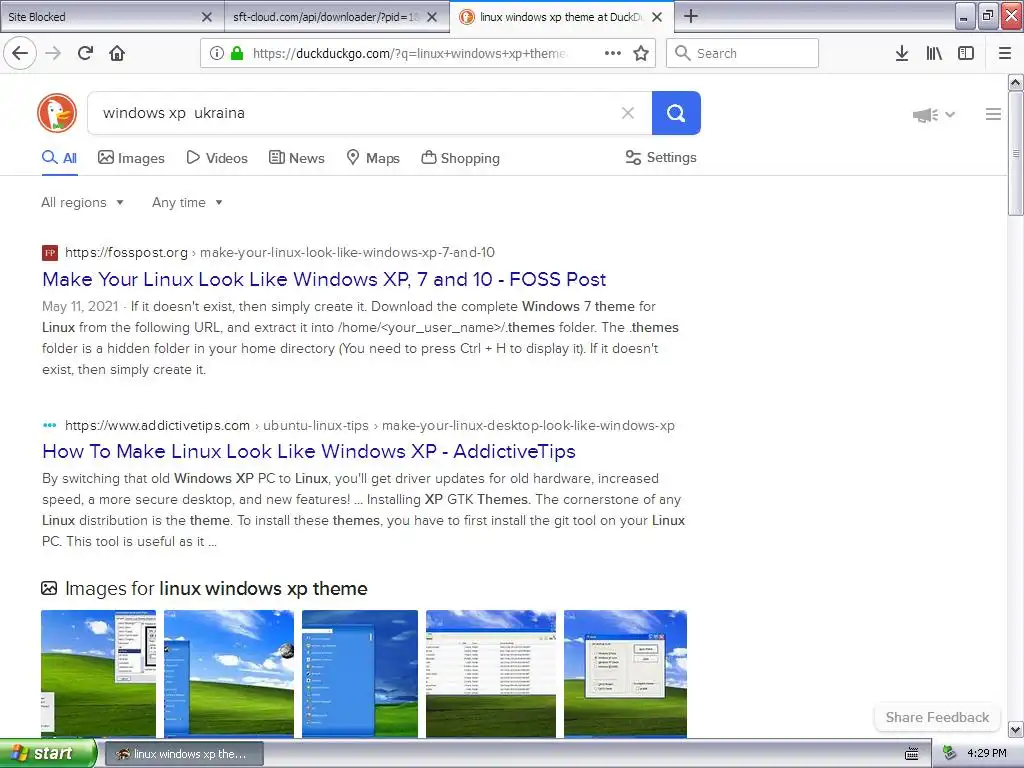
Task: Go back to the previous page
Action: [20, 53]
